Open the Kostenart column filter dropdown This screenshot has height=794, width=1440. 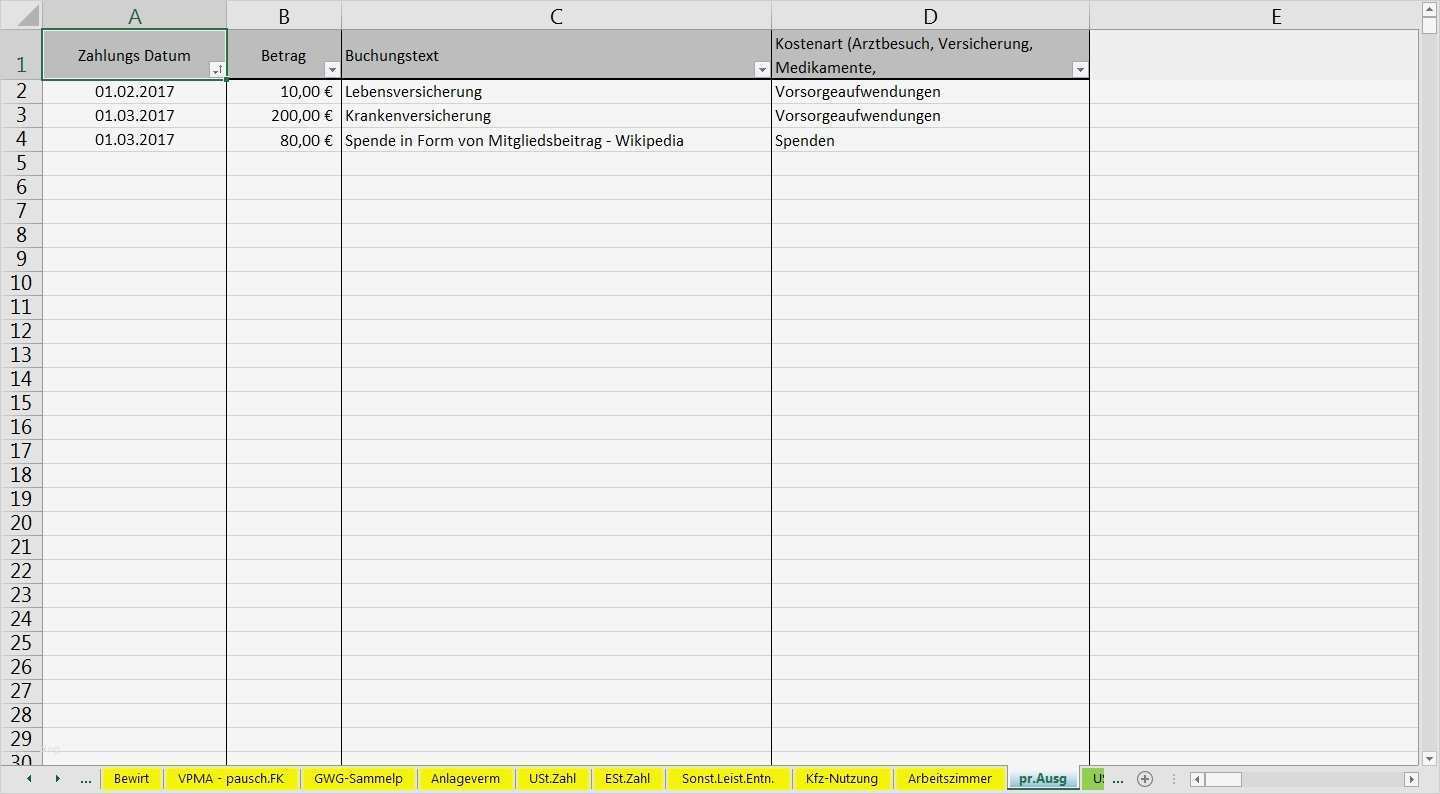tap(1080, 70)
